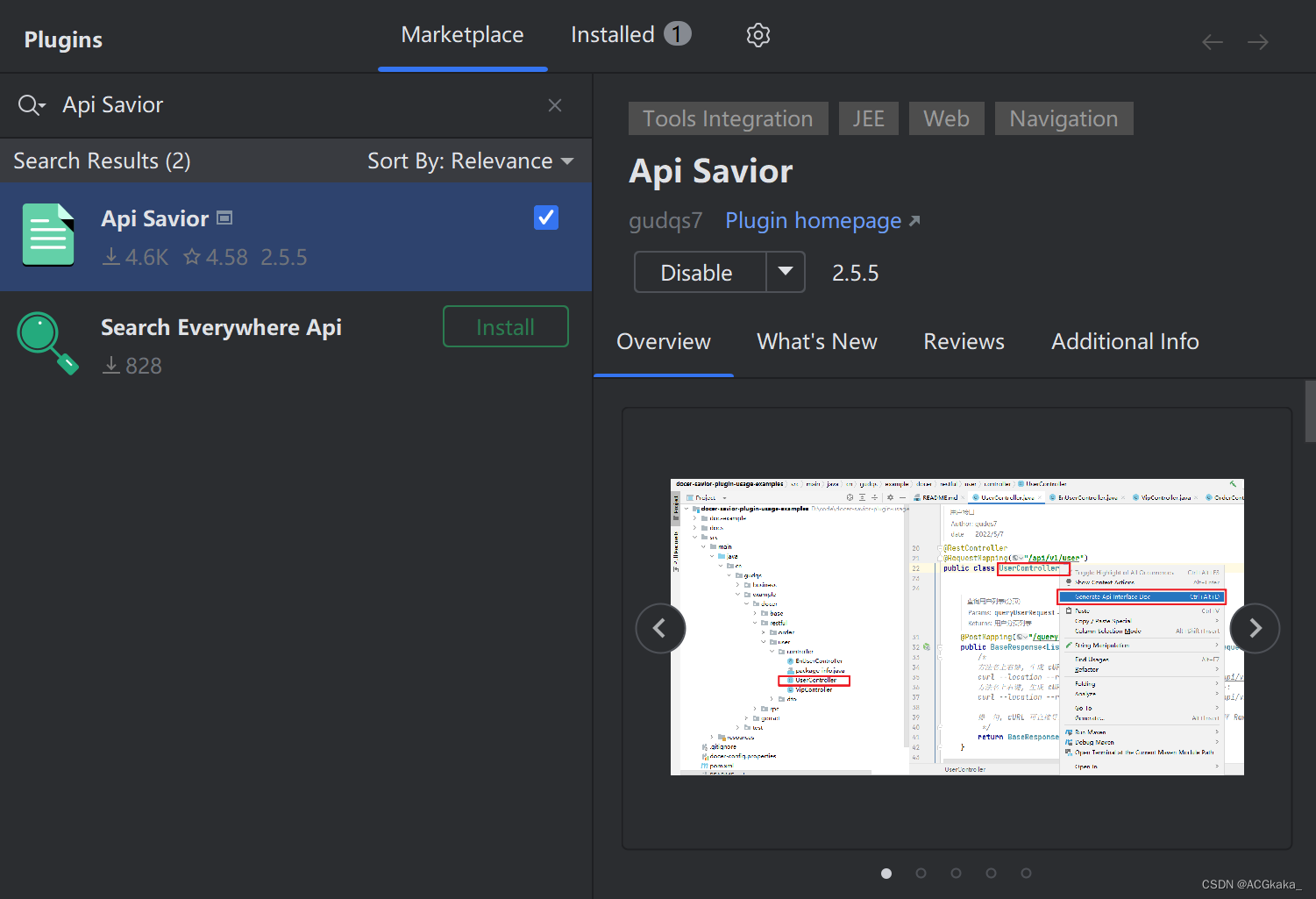The width and height of the screenshot is (1316, 899).
Task: Click the search magnifier history icon
Action: click(32, 105)
